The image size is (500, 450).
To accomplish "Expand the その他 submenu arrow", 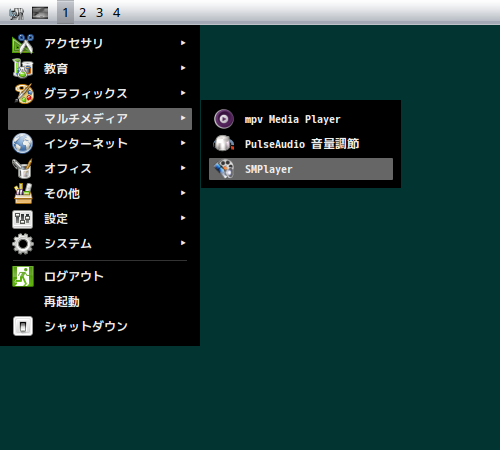I will pyautogui.click(x=183, y=193).
